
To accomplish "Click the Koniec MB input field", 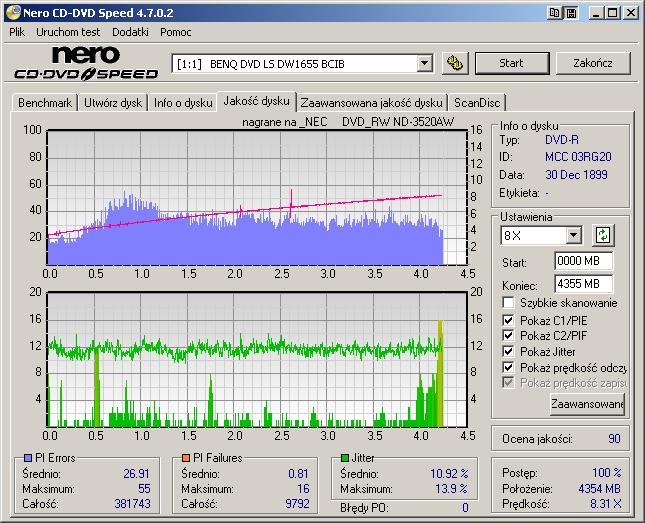I will (583, 284).
